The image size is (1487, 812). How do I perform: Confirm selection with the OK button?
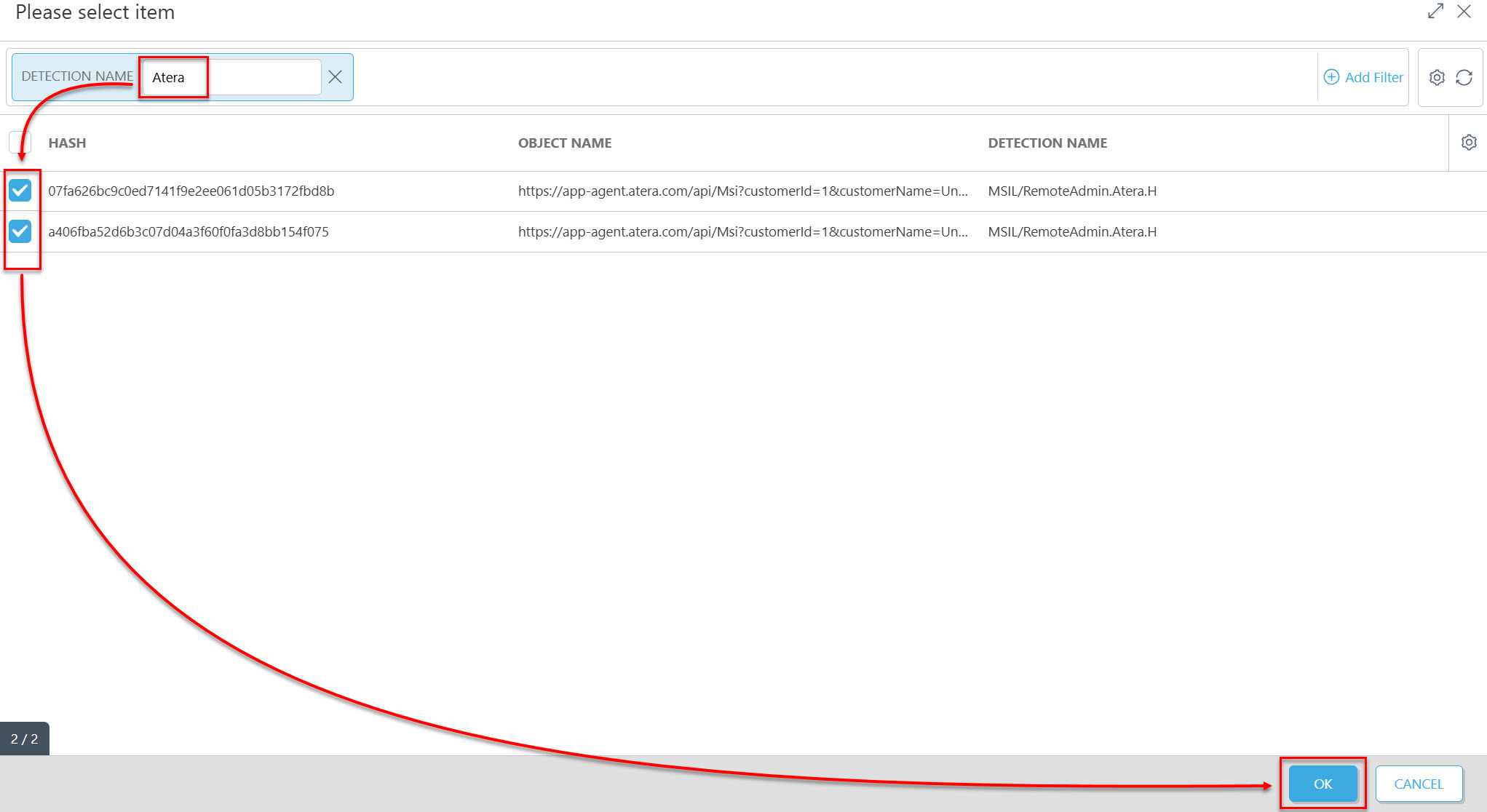[1323, 784]
